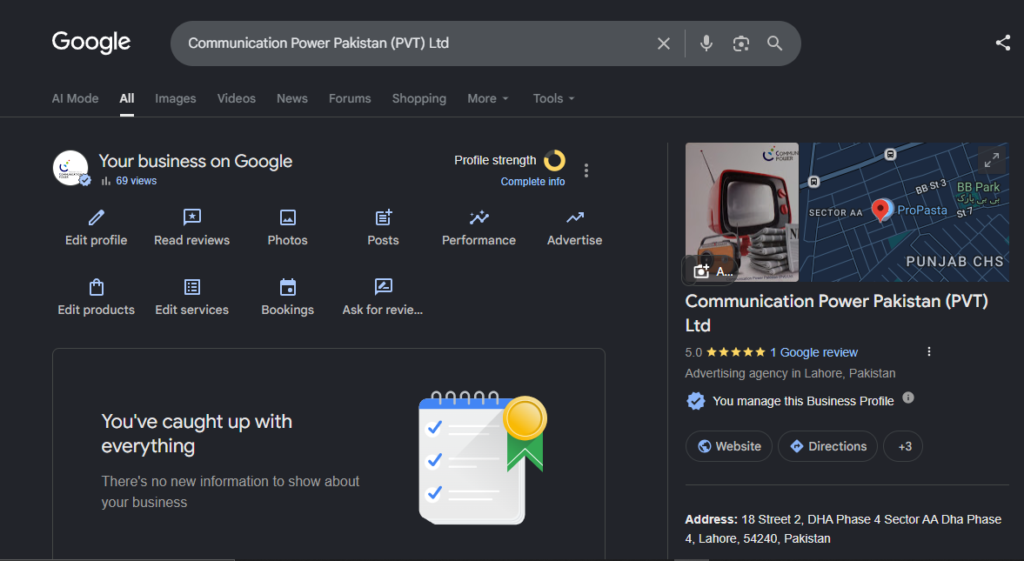The image size is (1024, 561).
Task: Expand the Tools dropdown
Action: click(x=554, y=99)
